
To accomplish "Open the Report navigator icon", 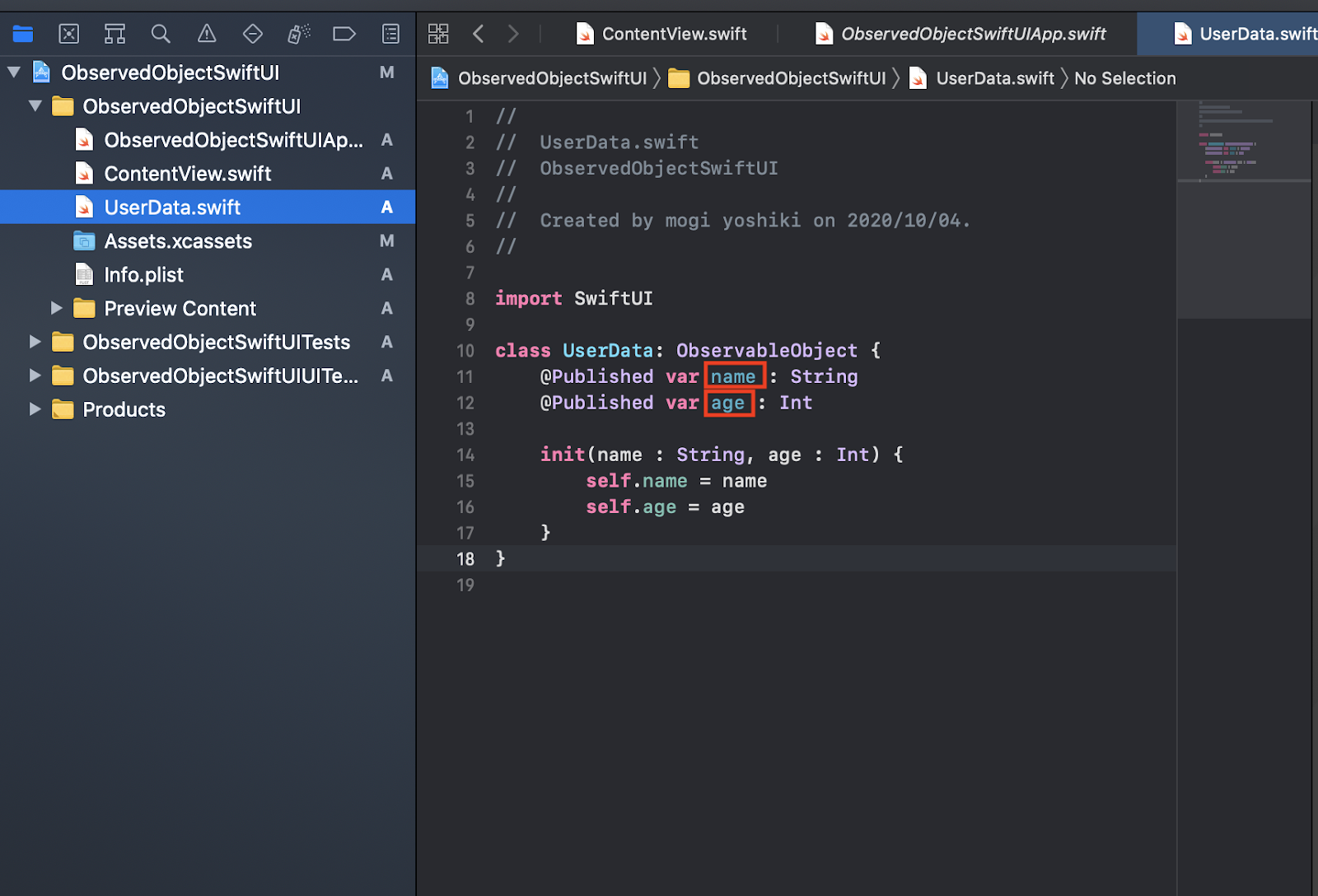I will [390, 34].
